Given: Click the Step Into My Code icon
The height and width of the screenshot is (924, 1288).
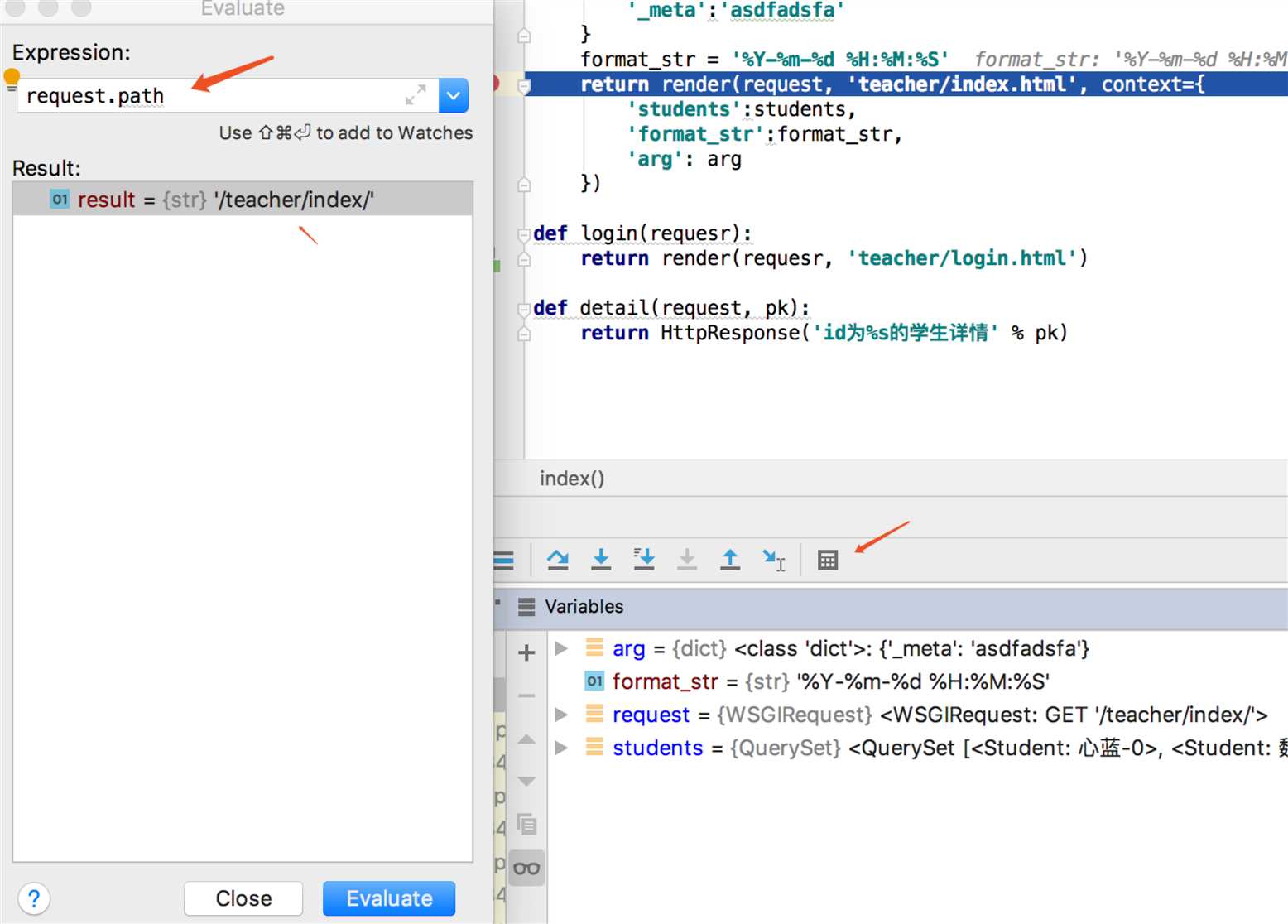Looking at the screenshot, I should point(644,561).
